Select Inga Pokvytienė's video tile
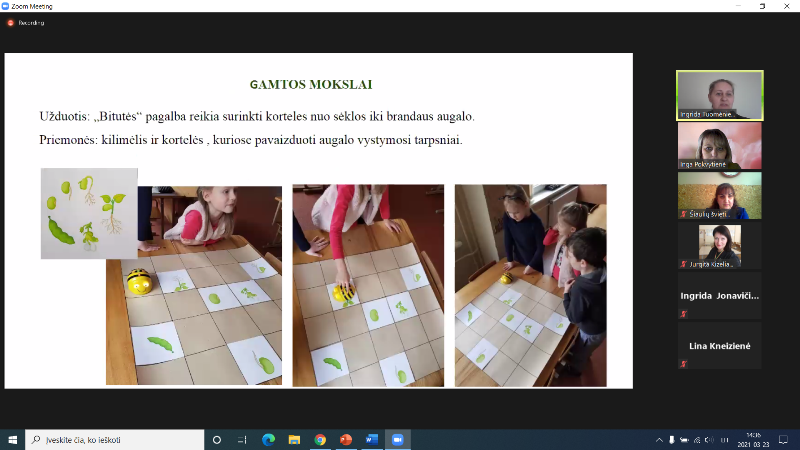The height and width of the screenshot is (450, 800). (719, 145)
